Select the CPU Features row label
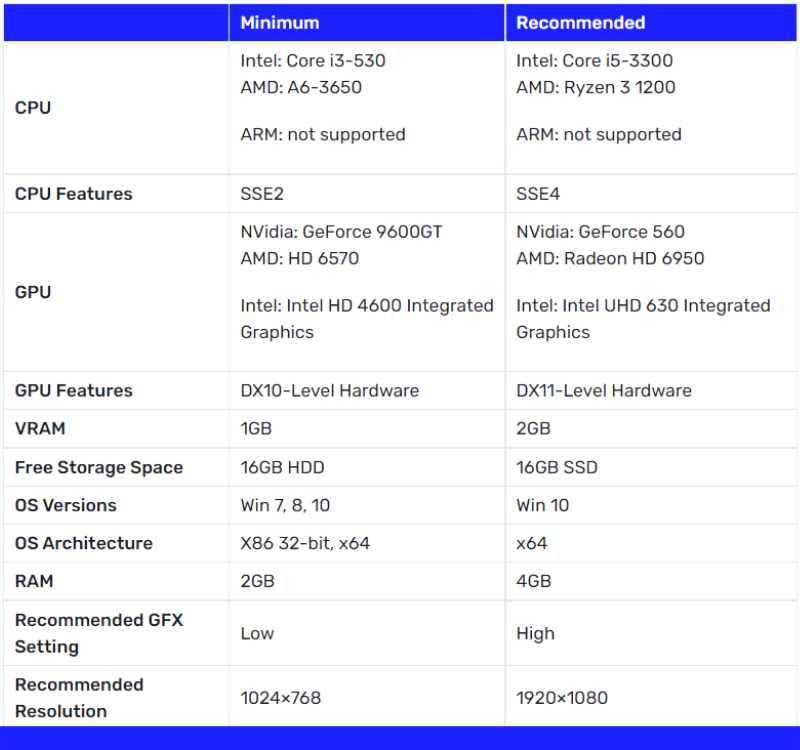The height and width of the screenshot is (750, 800). click(x=73, y=194)
